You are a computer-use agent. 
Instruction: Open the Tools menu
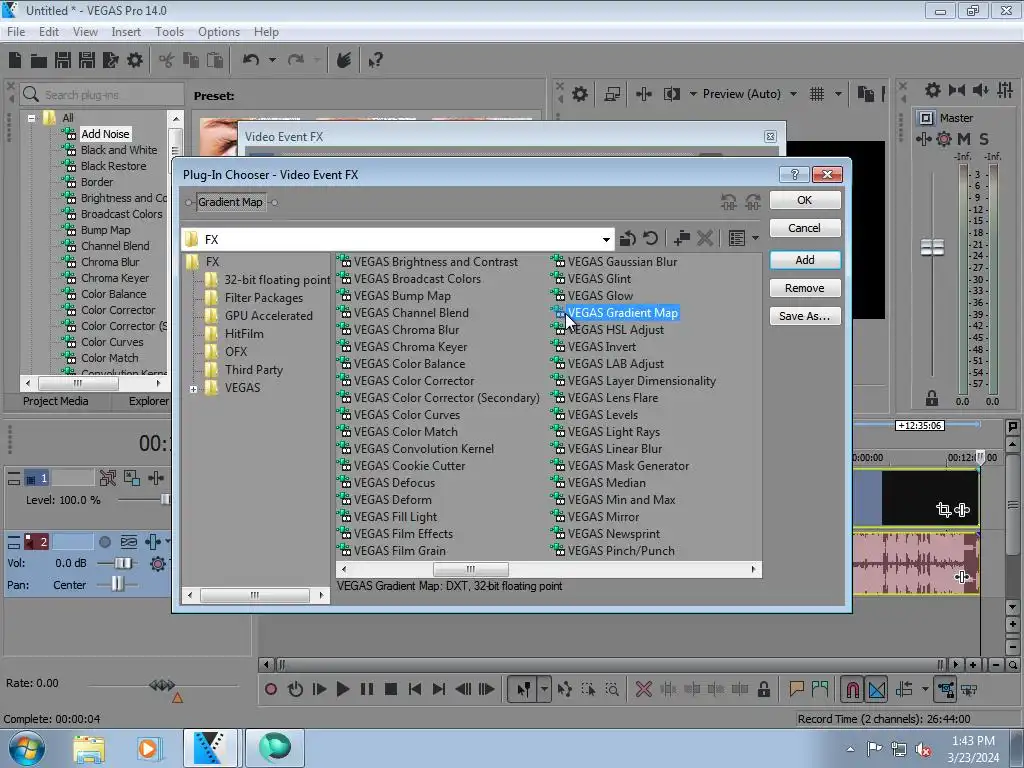[x=169, y=31]
